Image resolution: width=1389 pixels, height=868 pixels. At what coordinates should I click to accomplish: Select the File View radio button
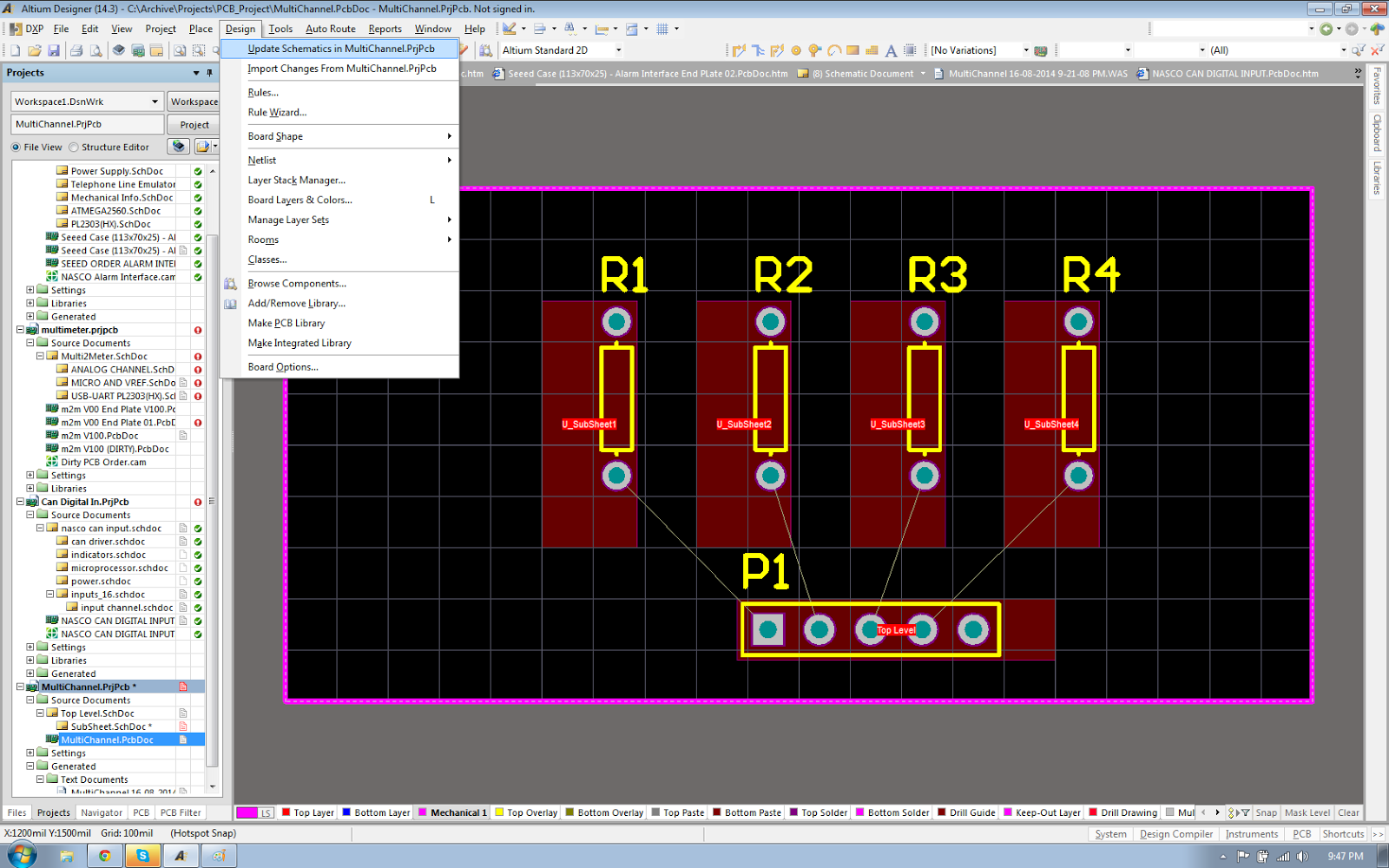coord(16,148)
